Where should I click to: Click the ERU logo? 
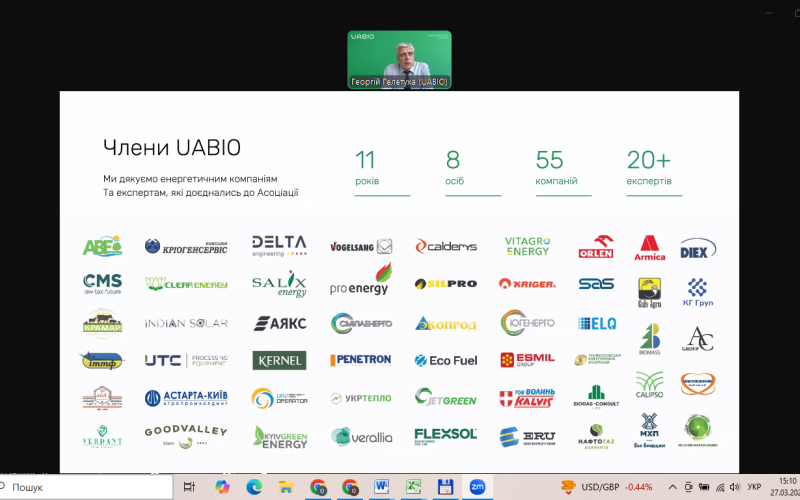point(527,437)
